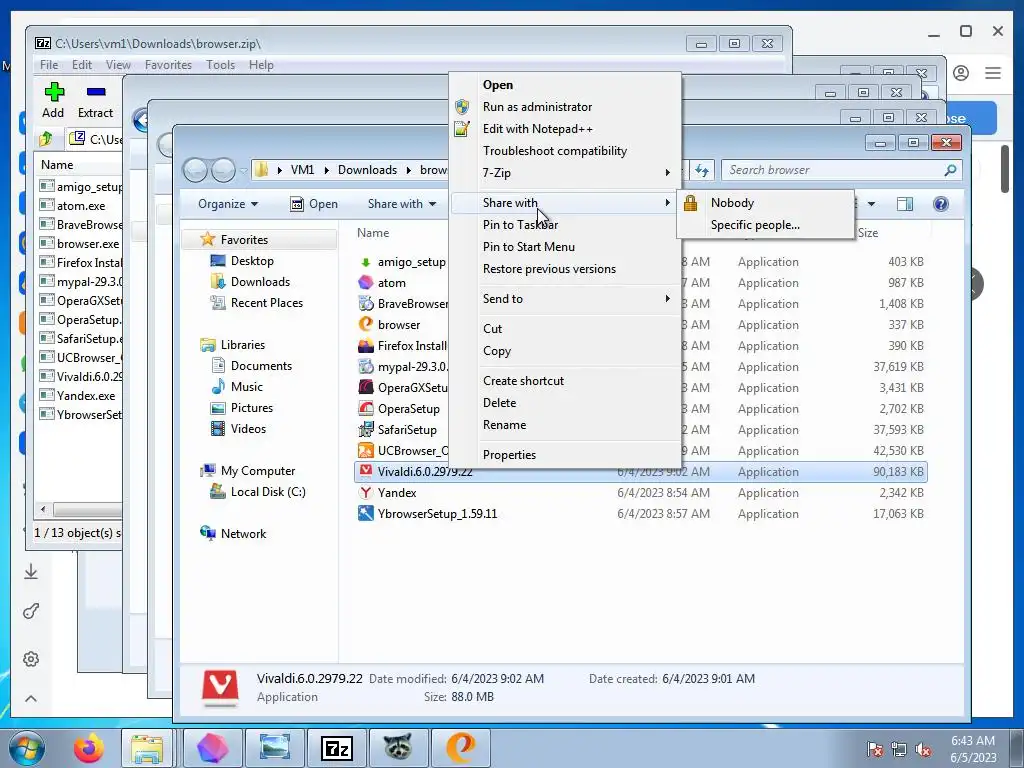Click the account profile icon at top right
The height and width of the screenshot is (768, 1024).
click(x=961, y=73)
